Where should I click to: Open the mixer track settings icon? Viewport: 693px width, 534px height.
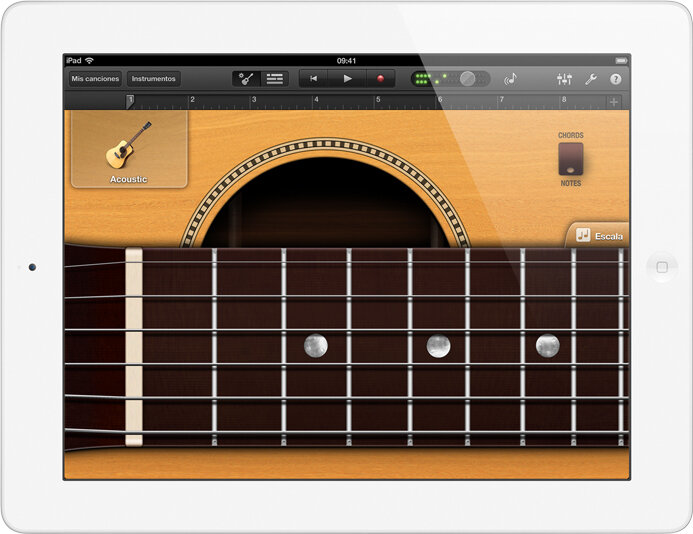(x=564, y=79)
